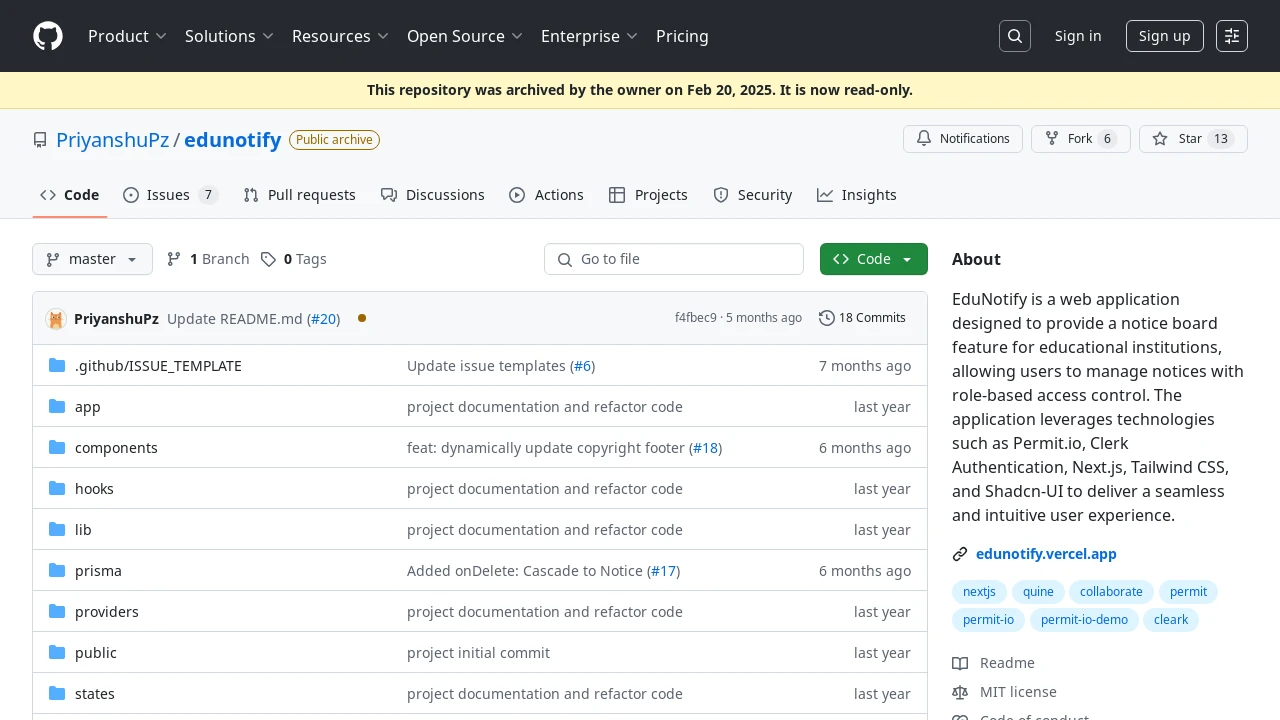This screenshot has height=720, width=1280.
Task: Switch to the Code tab
Action: point(69,195)
